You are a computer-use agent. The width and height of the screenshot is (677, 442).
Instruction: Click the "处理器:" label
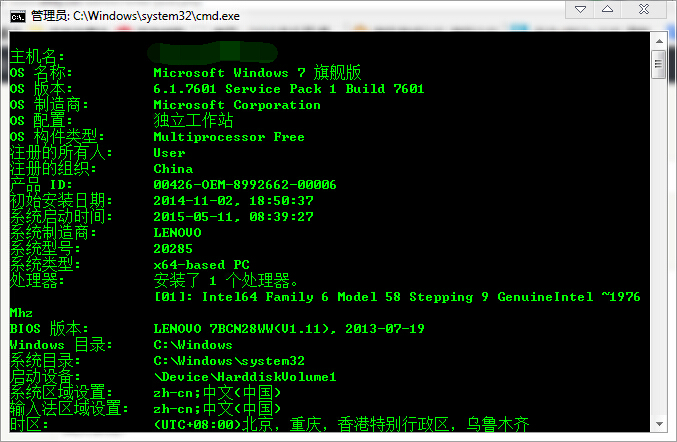coord(37,281)
